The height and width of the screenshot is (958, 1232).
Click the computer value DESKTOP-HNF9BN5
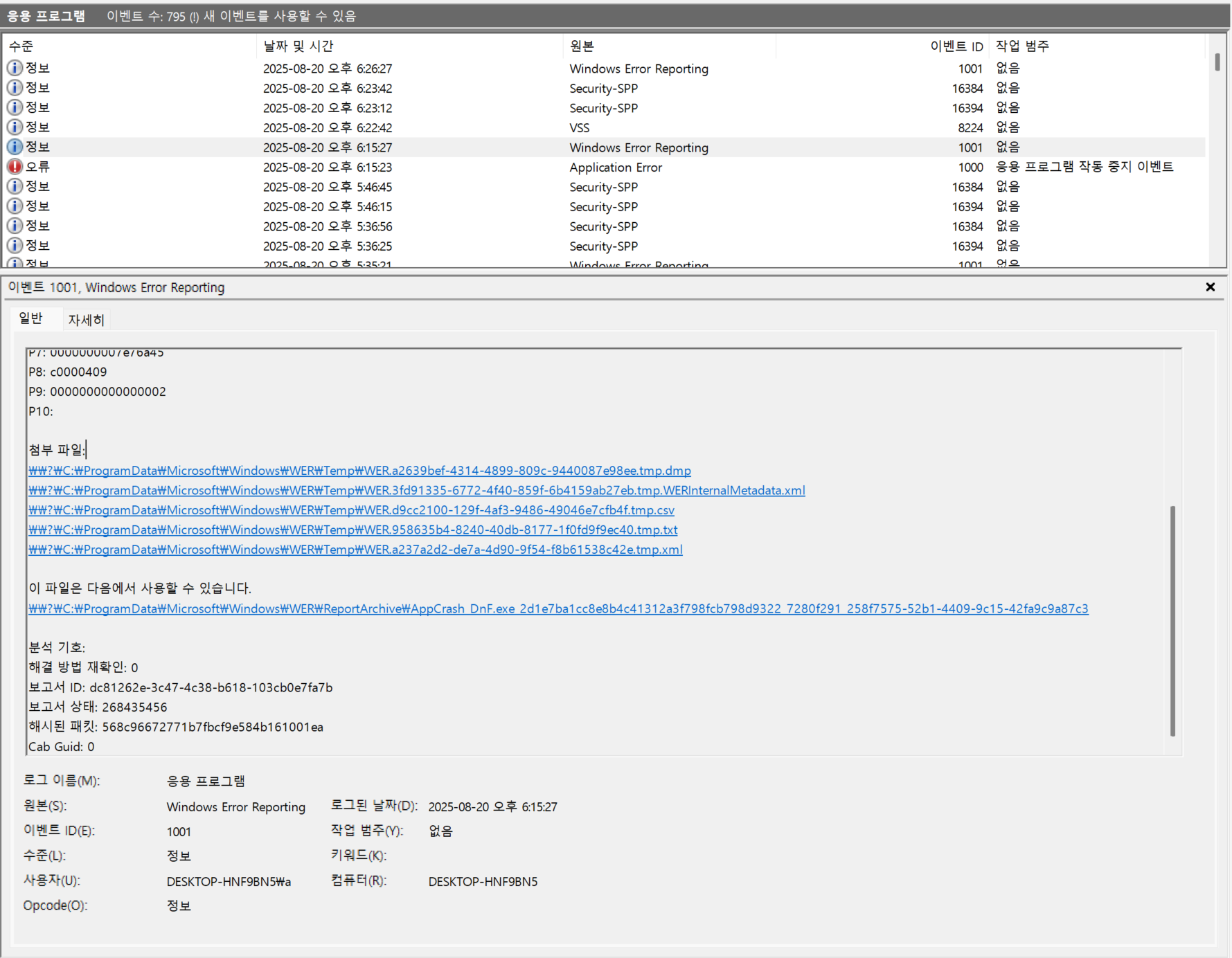[483, 881]
